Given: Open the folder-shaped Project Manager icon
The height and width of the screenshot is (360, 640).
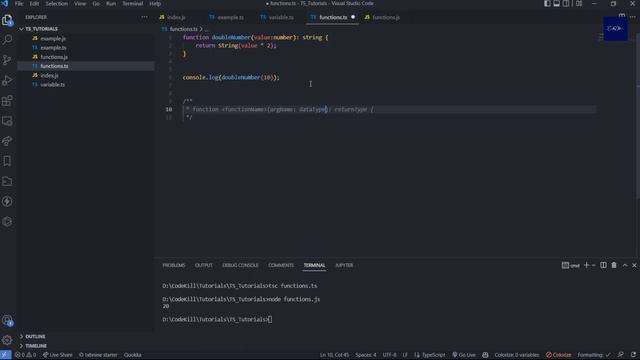Looking at the screenshot, I should coord(7,181).
